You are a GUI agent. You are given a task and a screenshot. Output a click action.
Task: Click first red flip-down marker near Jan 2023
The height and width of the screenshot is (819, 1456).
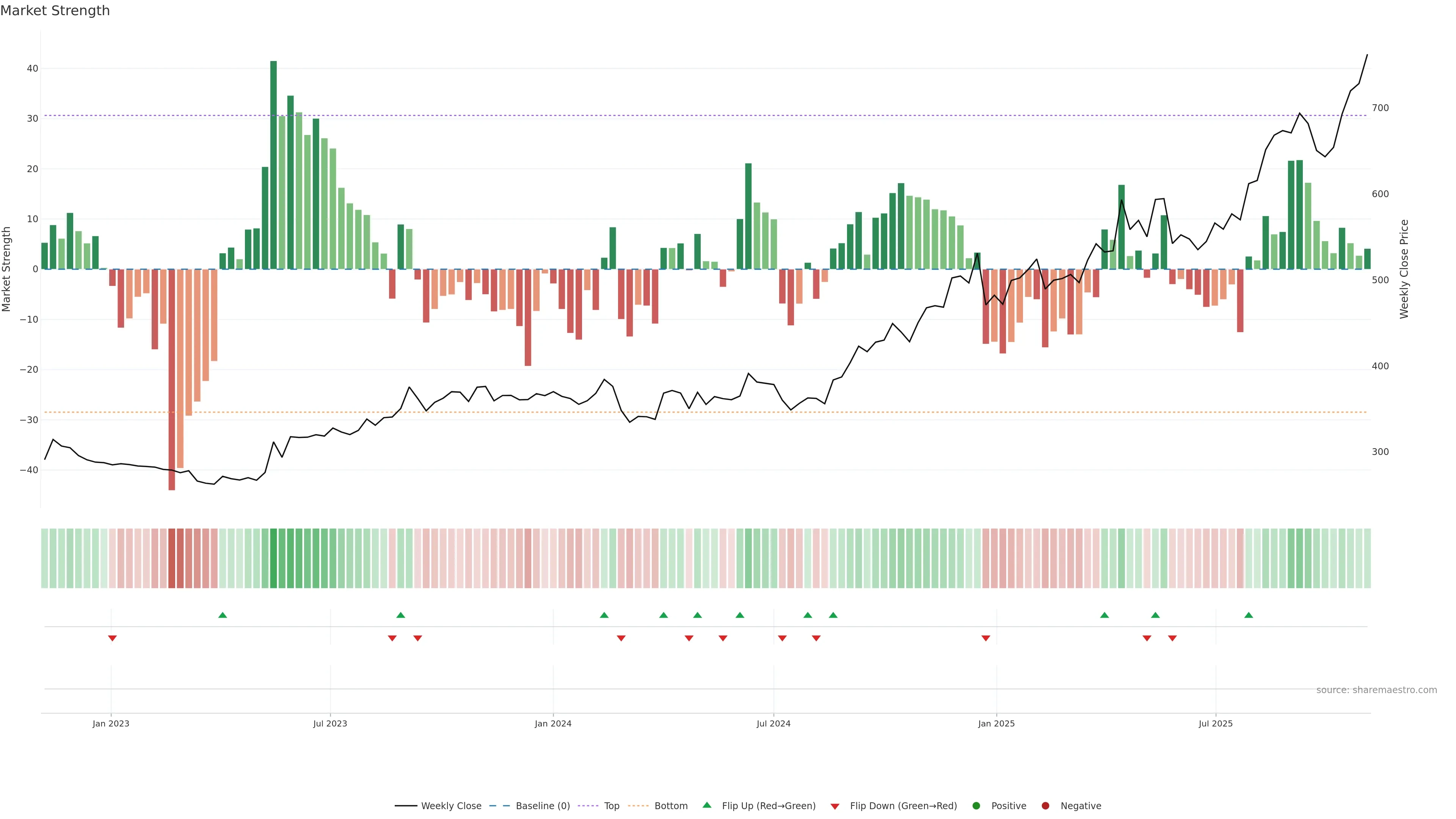112,638
